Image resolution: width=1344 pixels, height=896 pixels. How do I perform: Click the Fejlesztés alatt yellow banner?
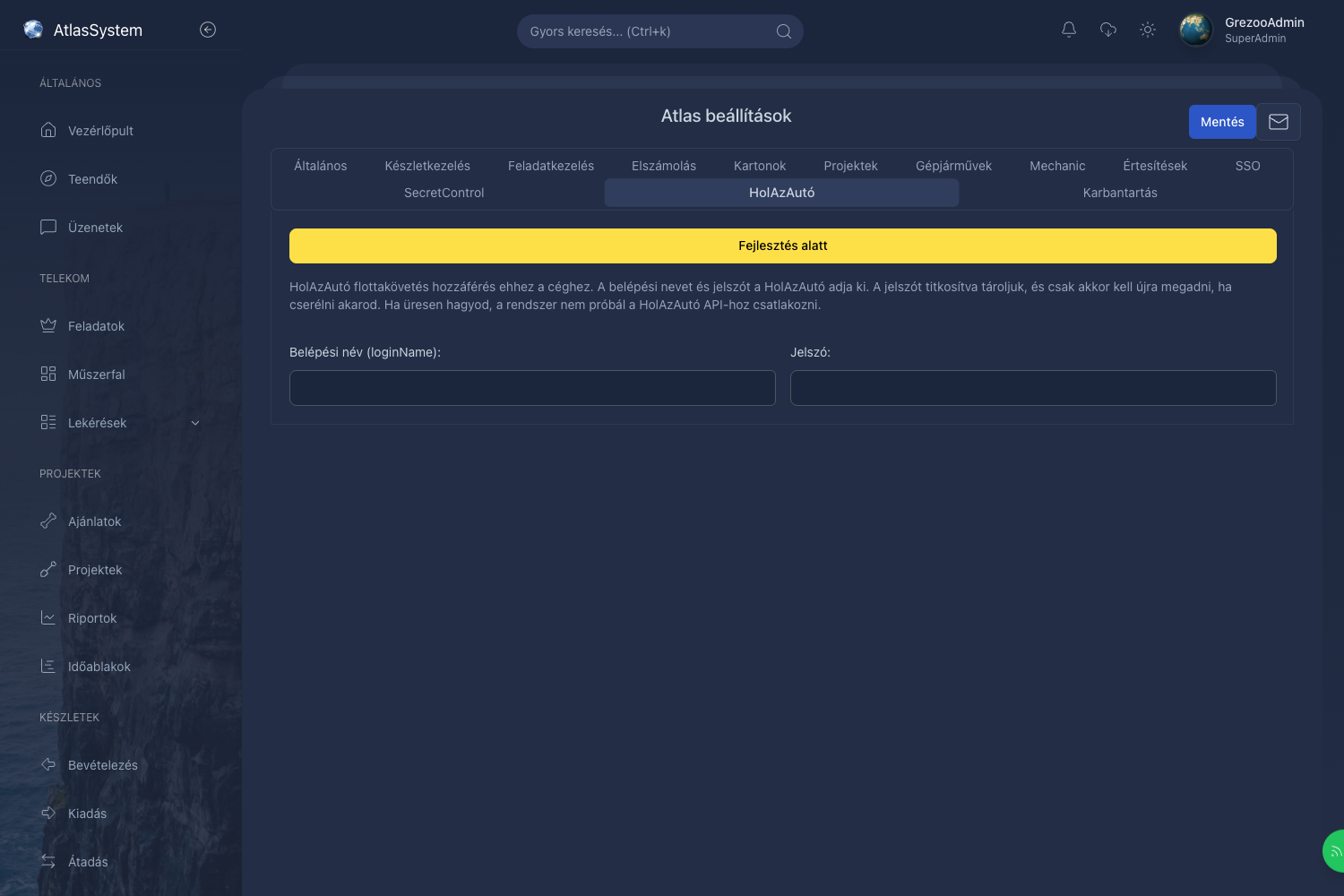[x=783, y=246]
